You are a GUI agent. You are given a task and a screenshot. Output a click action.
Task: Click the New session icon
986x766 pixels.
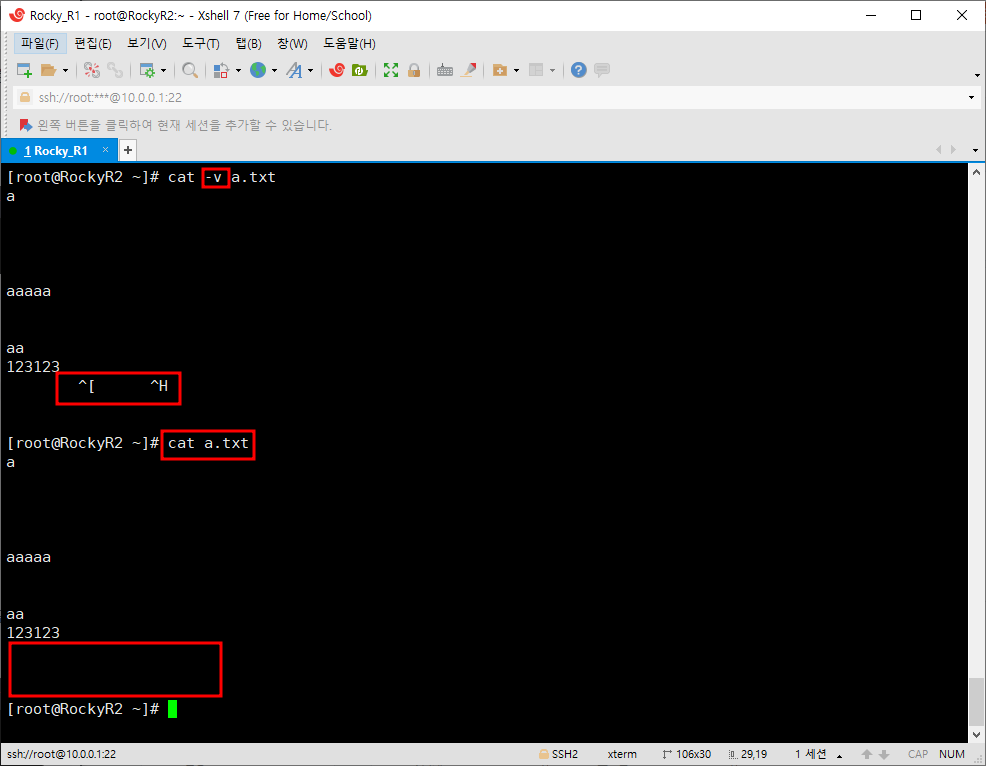click(24, 70)
